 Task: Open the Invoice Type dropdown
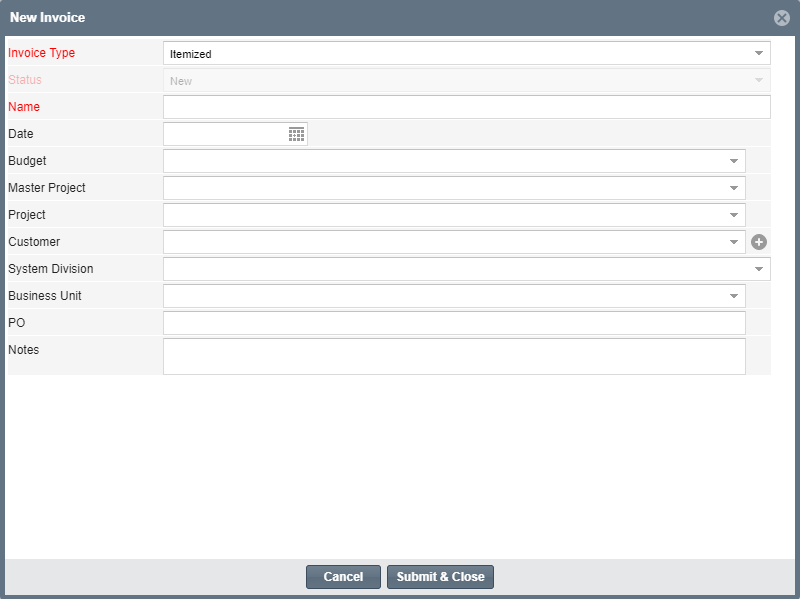click(x=759, y=52)
